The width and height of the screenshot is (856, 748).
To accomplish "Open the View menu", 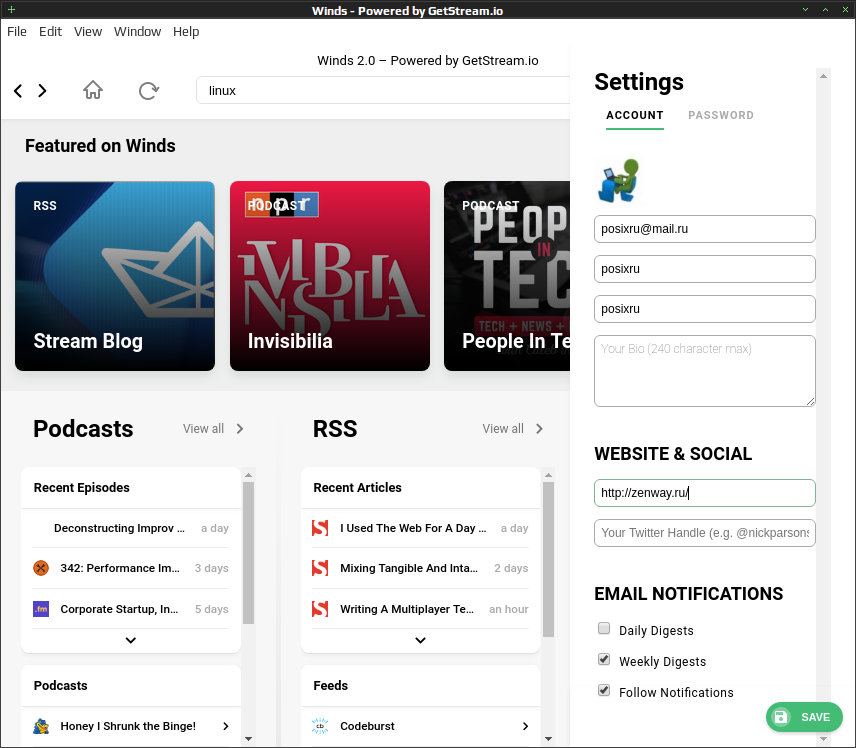I will click(x=88, y=32).
